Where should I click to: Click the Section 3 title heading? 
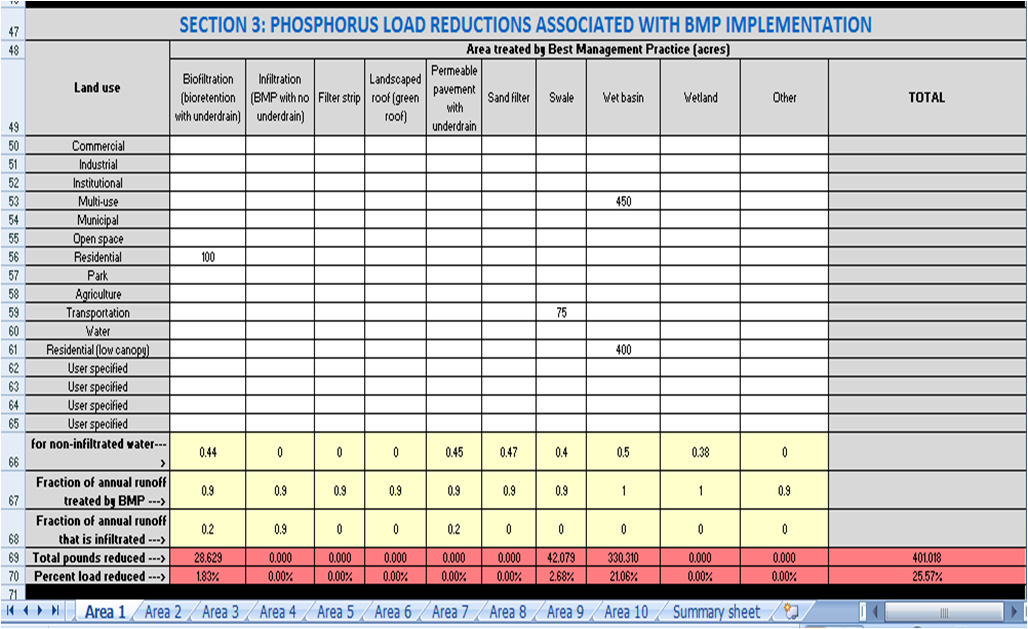[x=524, y=25]
